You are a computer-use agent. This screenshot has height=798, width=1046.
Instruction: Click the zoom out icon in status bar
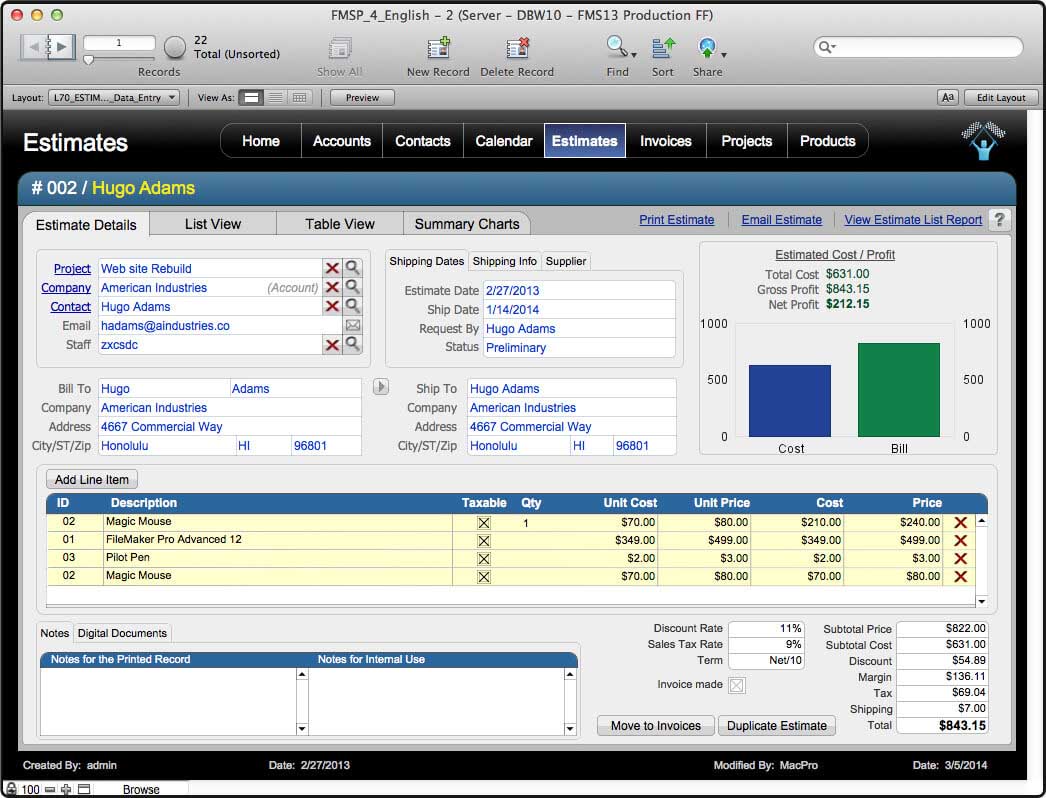click(50, 790)
